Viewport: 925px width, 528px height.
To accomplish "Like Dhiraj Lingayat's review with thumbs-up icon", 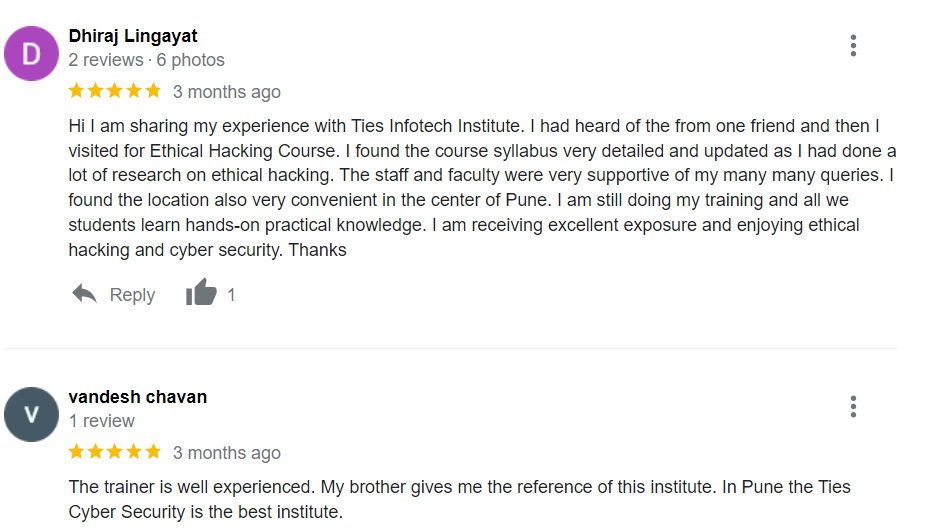I will 201,293.
